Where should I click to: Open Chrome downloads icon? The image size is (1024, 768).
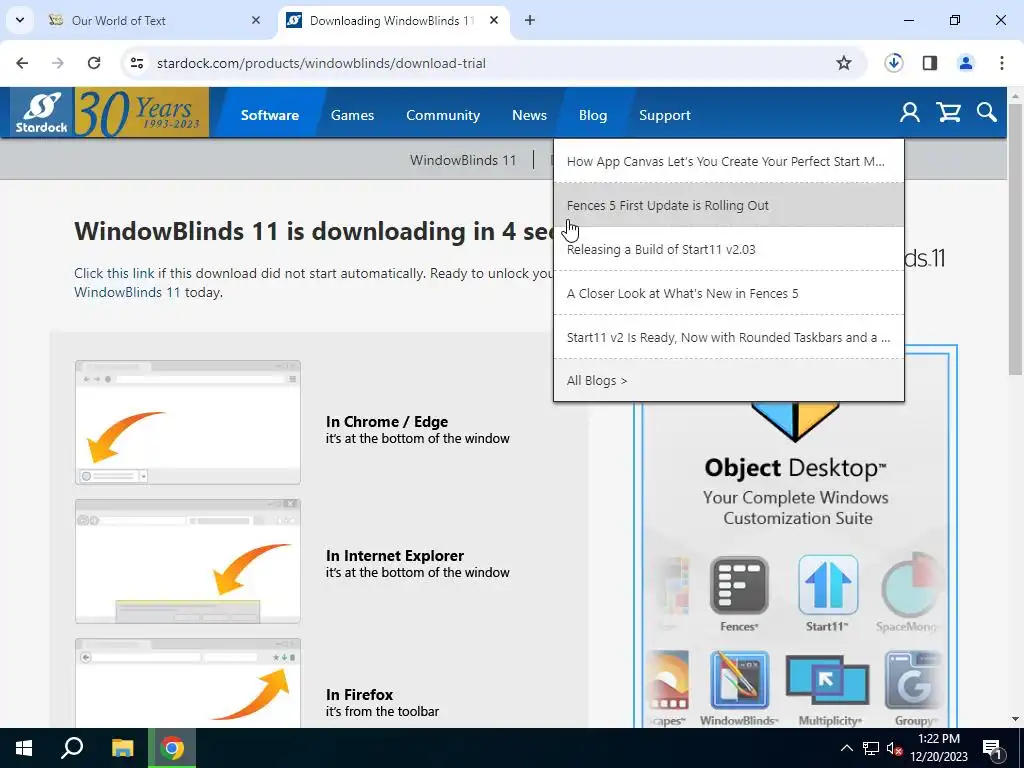click(x=893, y=63)
